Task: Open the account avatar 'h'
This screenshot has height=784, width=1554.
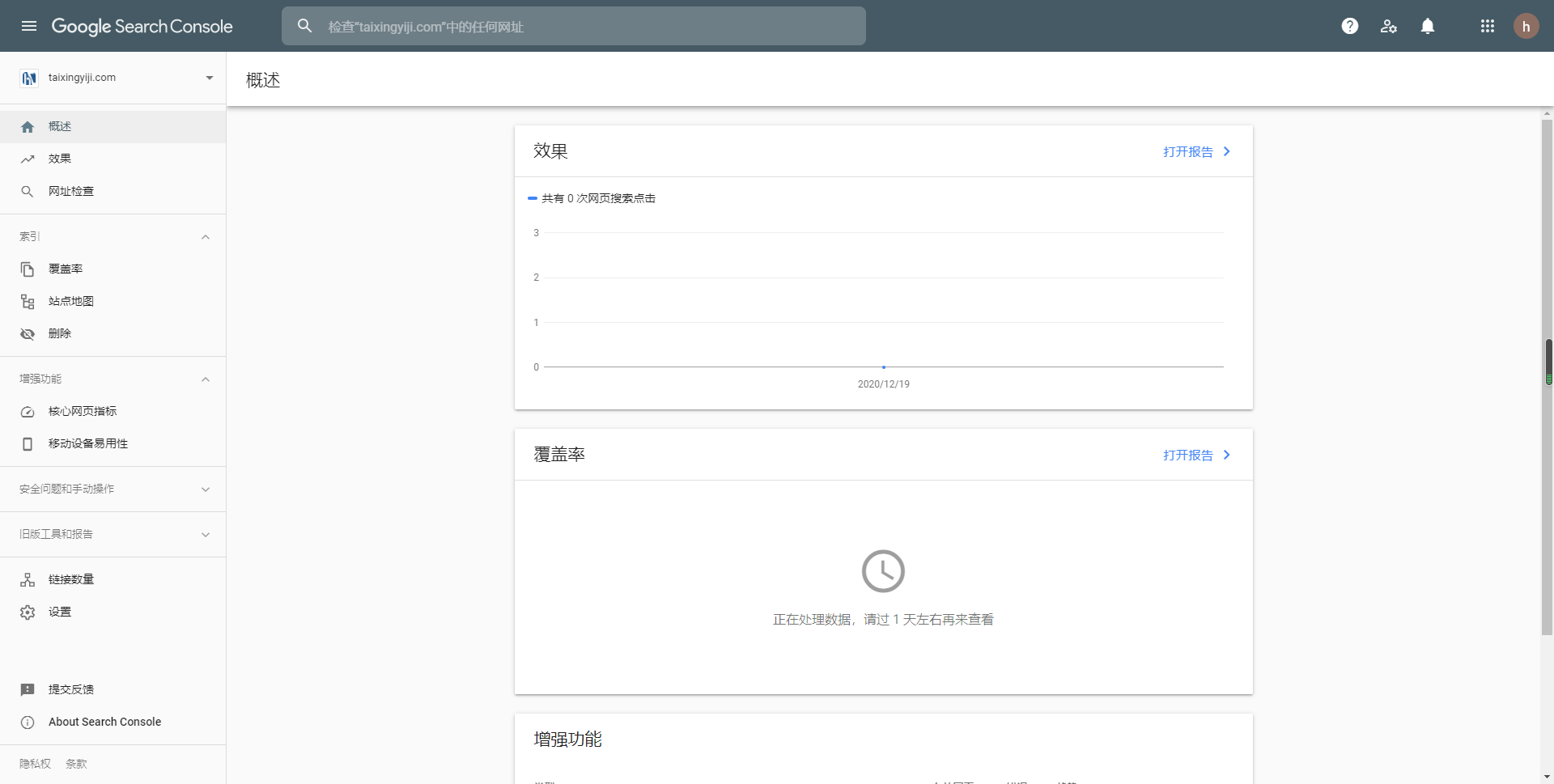Action: pyautogui.click(x=1526, y=26)
